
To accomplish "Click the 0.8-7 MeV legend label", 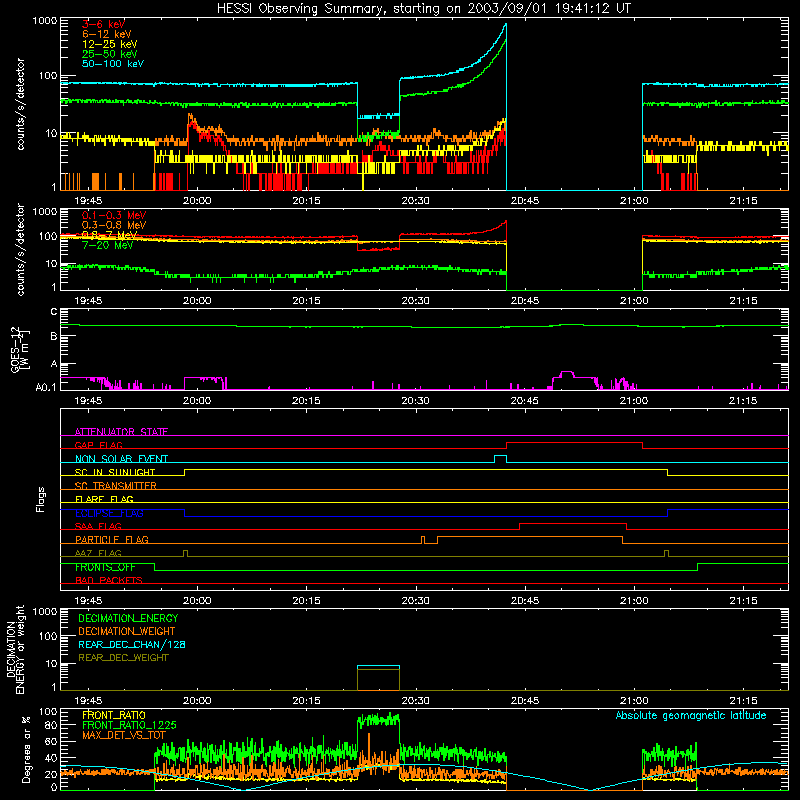I will (x=110, y=235).
